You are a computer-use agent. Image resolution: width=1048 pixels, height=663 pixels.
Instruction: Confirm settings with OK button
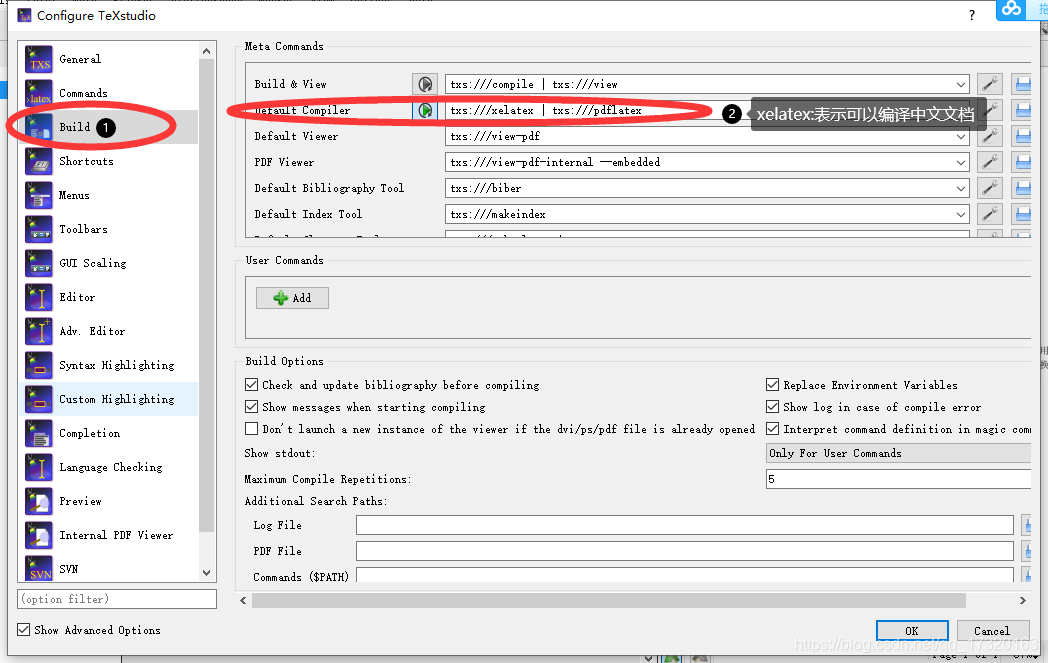pyautogui.click(x=912, y=631)
